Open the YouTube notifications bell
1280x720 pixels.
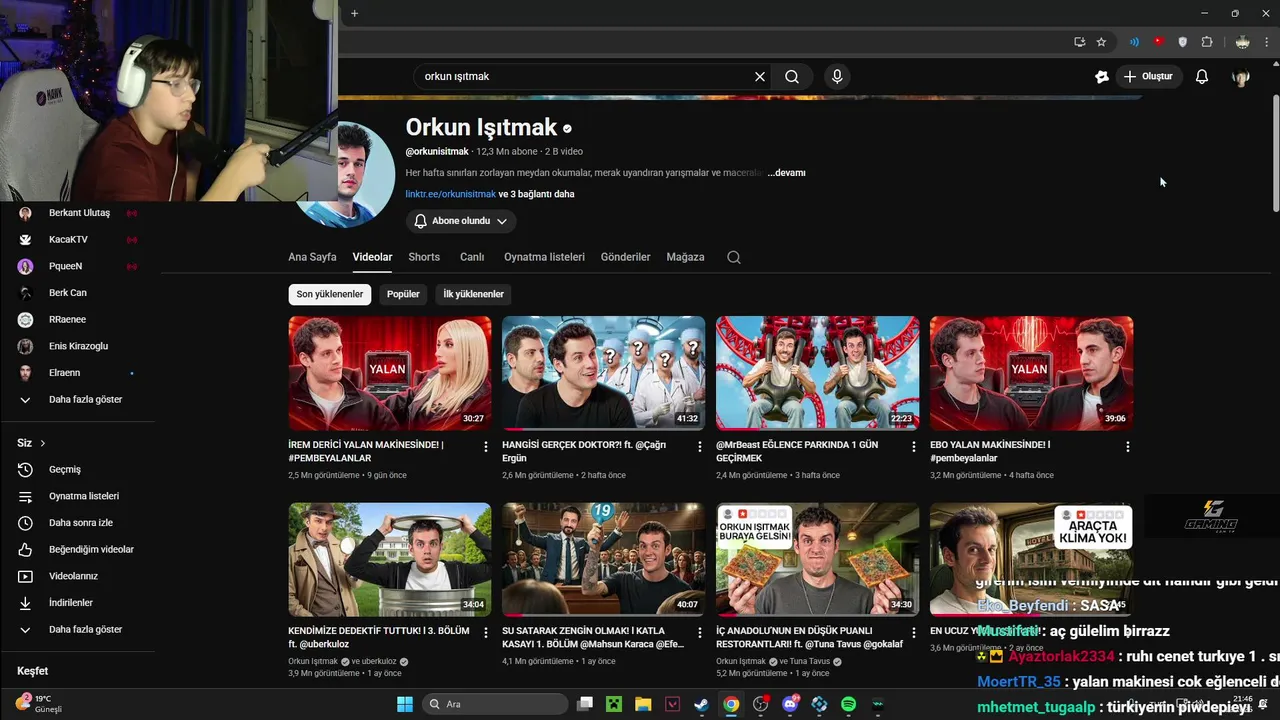point(1202,76)
